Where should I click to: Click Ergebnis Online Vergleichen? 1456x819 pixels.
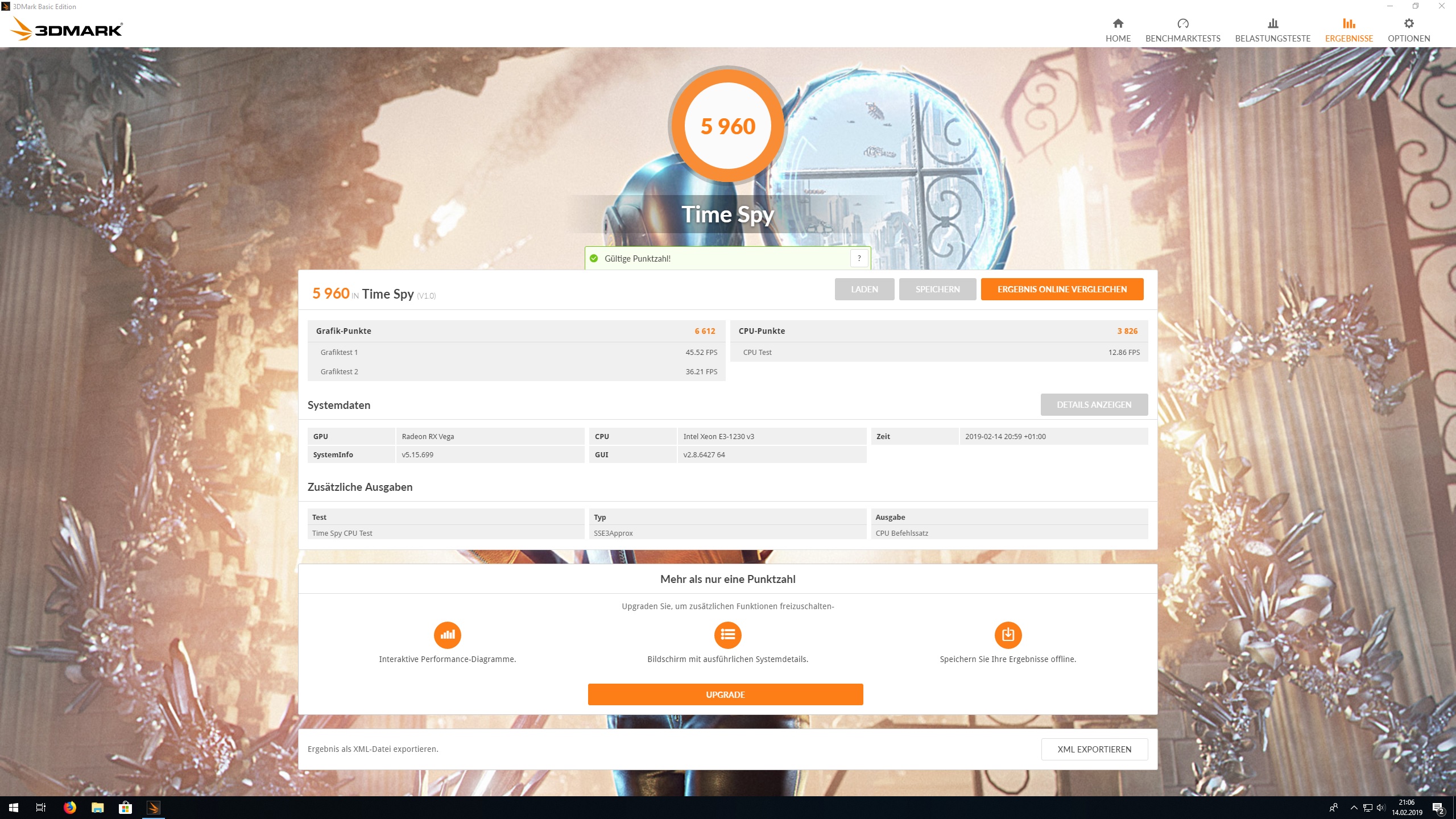click(1061, 289)
